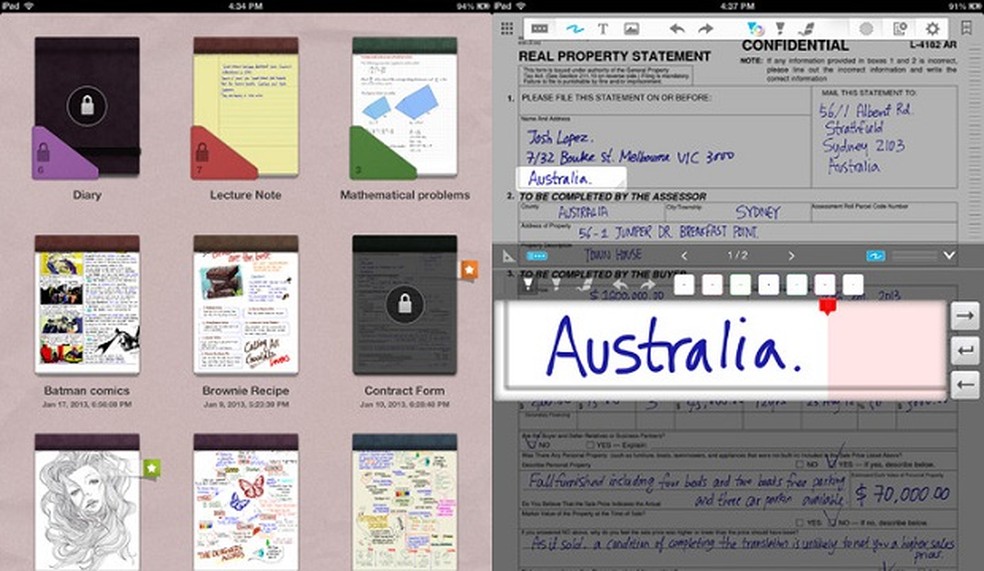Viewport: 984px width, 571px height.
Task: Tap the ruler triangle icon in zoom bar
Action: click(x=509, y=255)
